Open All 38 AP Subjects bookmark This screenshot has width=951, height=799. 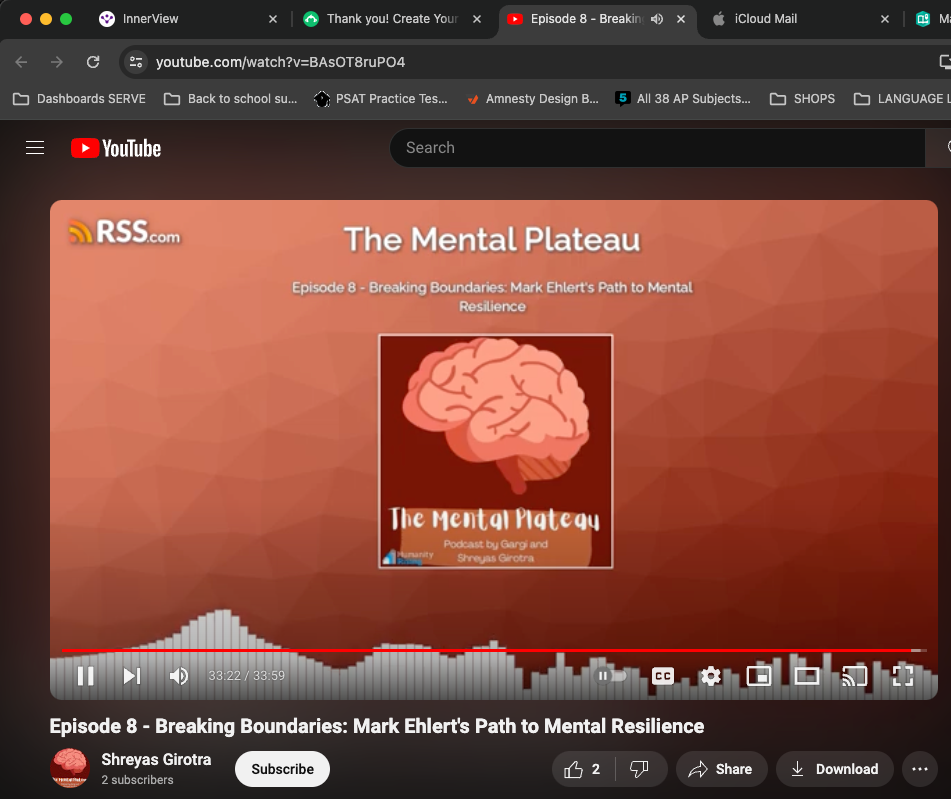pos(683,98)
